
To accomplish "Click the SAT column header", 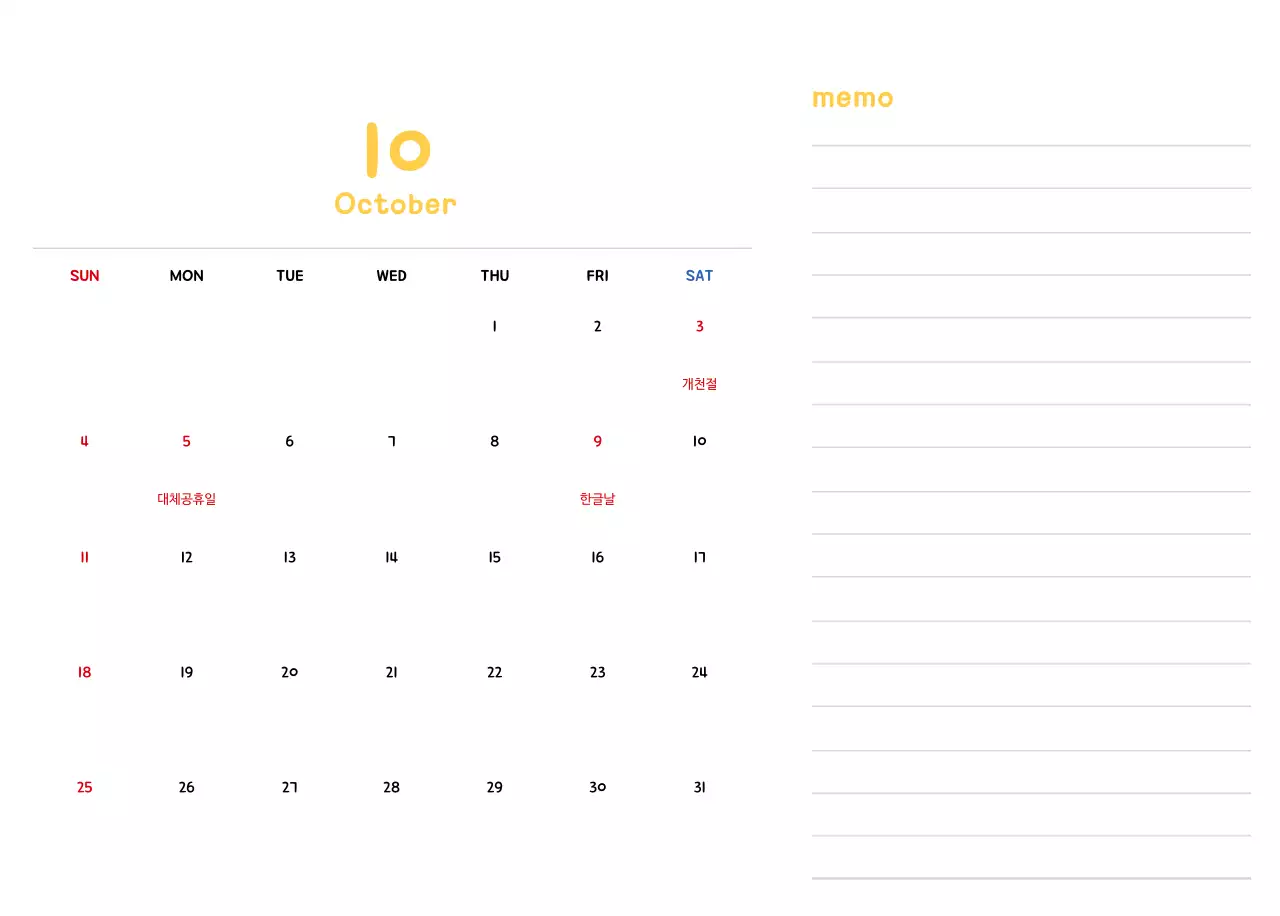I will click(x=699, y=276).
